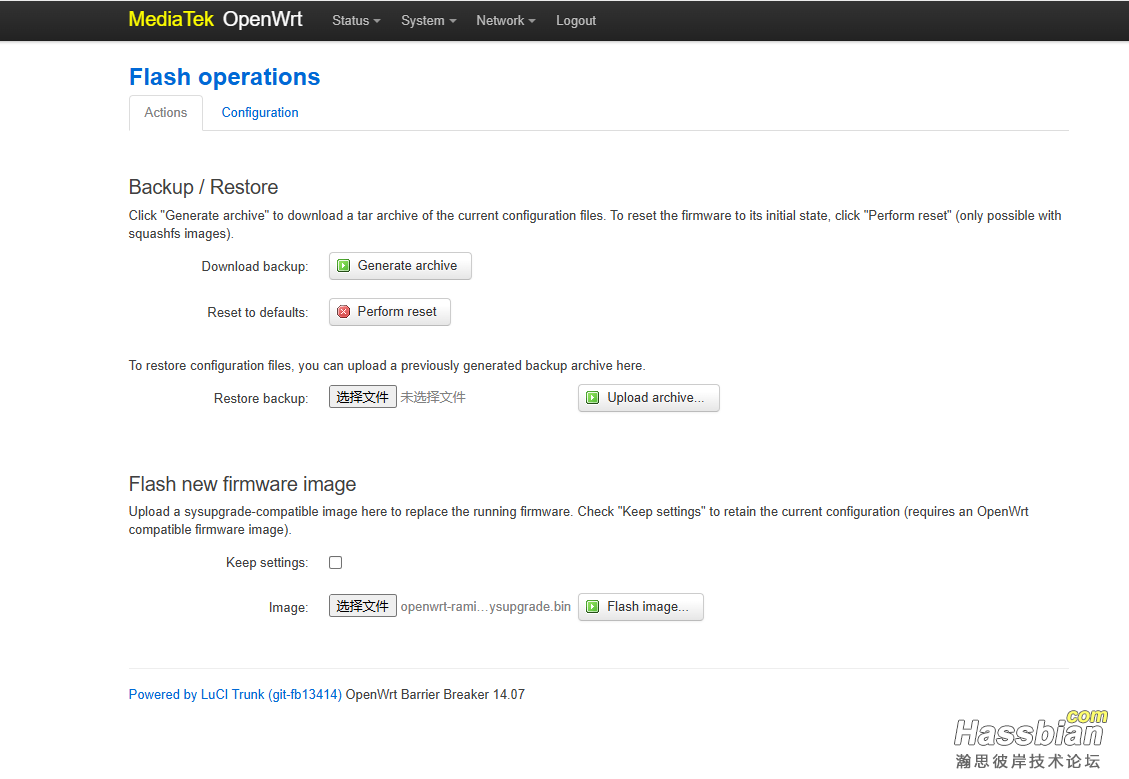This screenshot has width=1129, height=779.
Task: Click the OpenWrt Barrier Breaker 14.07 text
Action: coord(435,695)
